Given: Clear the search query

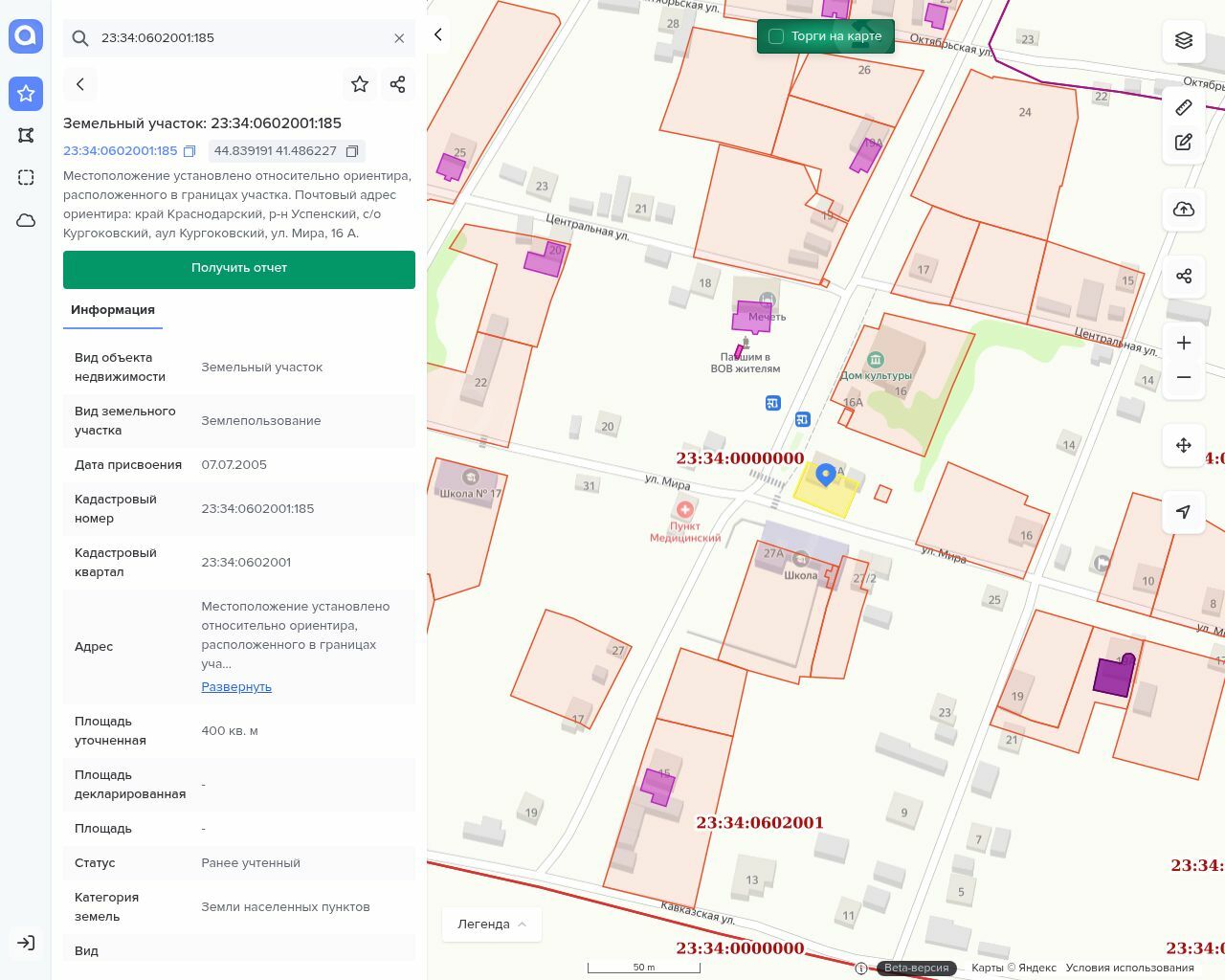Looking at the screenshot, I should [x=399, y=38].
